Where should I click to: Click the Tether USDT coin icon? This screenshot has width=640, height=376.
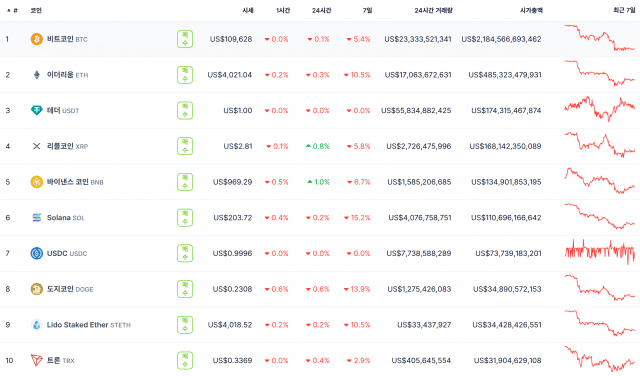tap(36, 110)
